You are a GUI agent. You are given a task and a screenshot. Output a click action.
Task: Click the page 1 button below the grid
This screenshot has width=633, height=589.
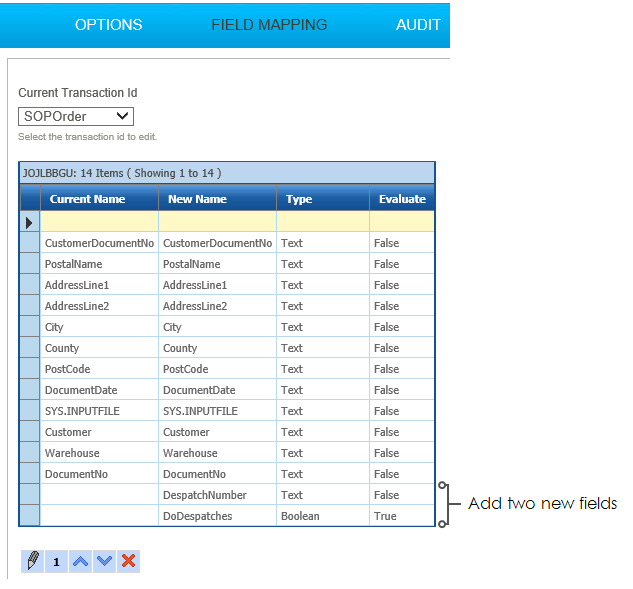[56, 561]
